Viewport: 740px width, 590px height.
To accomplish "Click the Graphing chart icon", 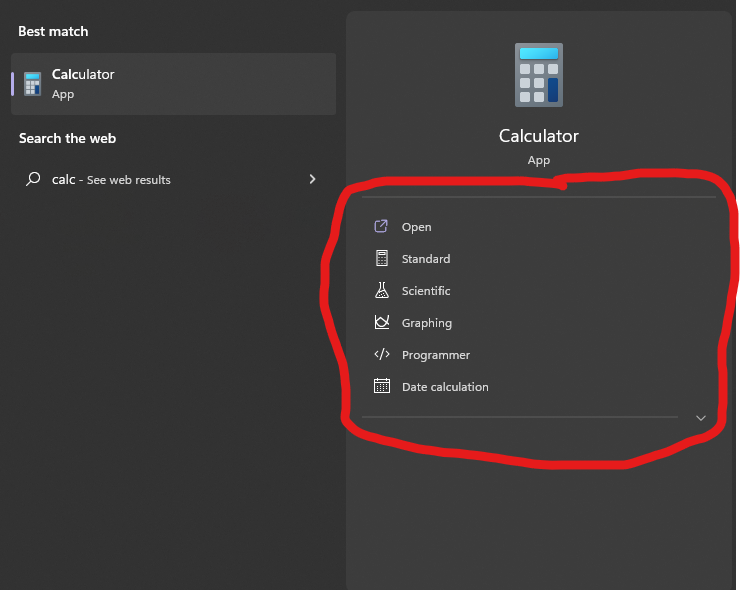I will coord(382,322).
